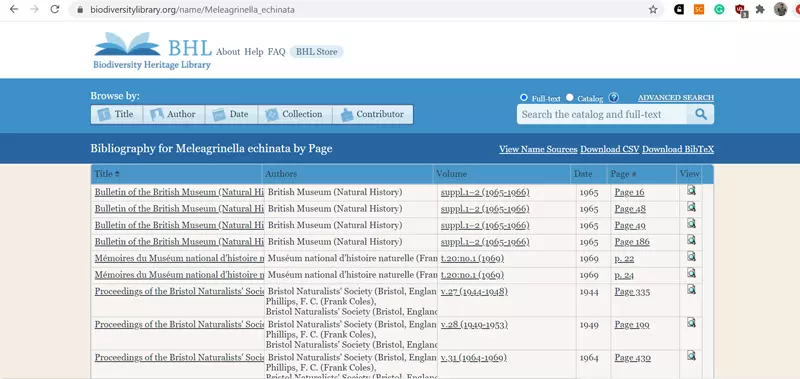The height and width of the screenshot is (379, 800).
Task: Reload the page with refresh icon
Action: point(55,9)
